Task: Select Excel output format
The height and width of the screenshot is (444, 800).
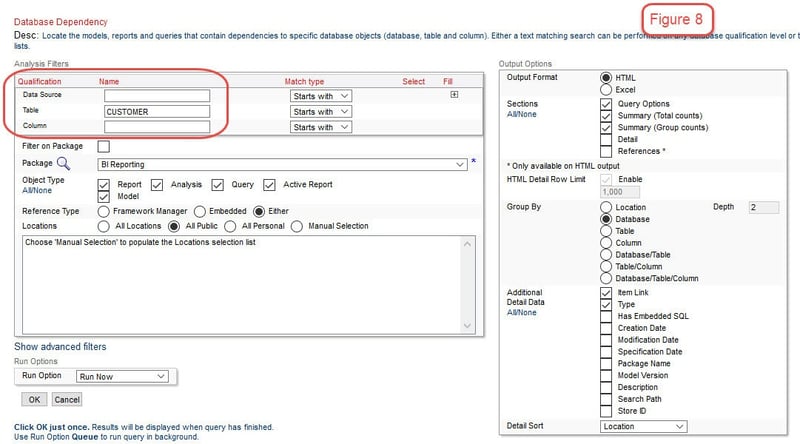Action: (606, 90)
